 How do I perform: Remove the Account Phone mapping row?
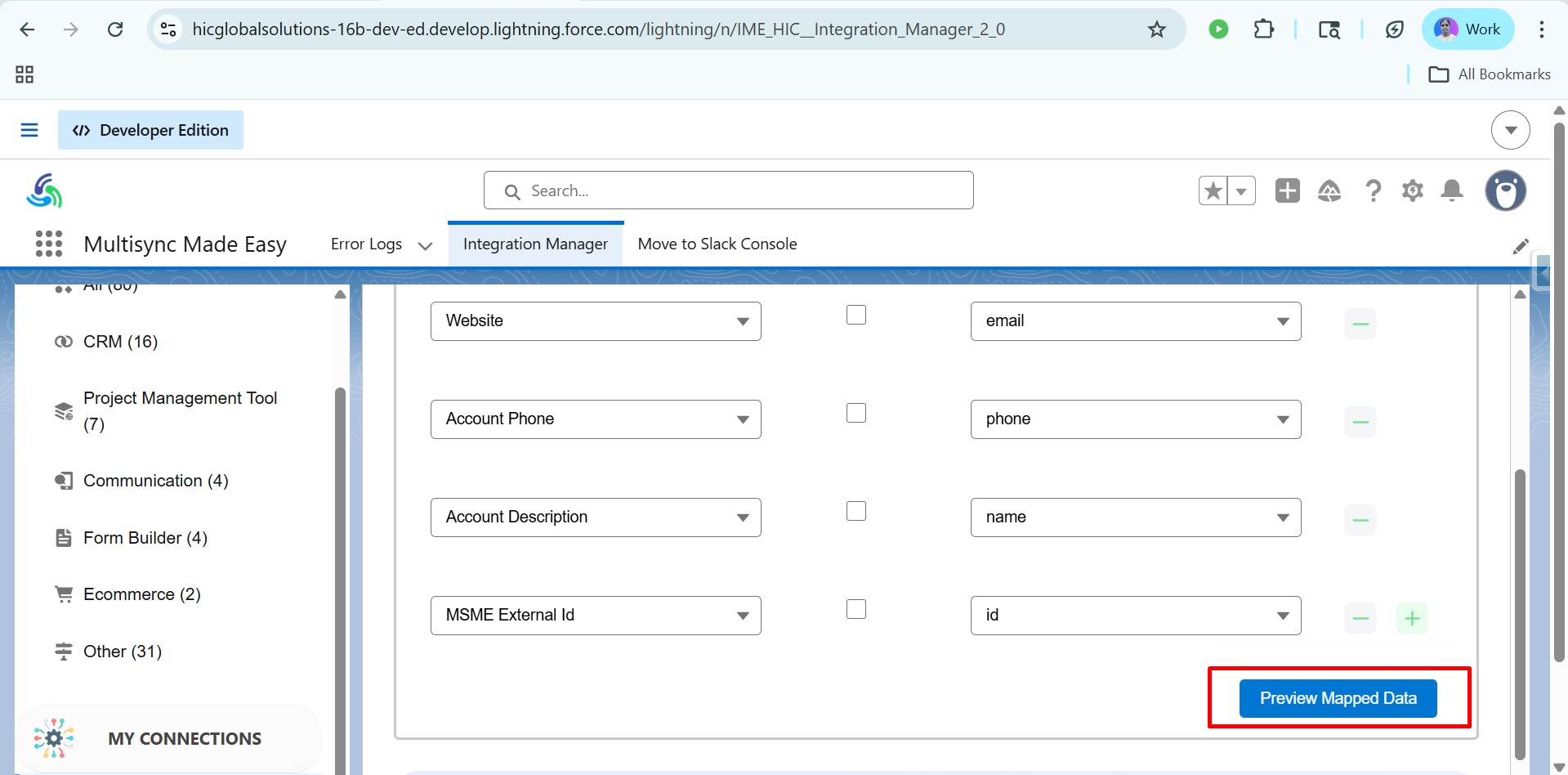tap(1360, 422)
